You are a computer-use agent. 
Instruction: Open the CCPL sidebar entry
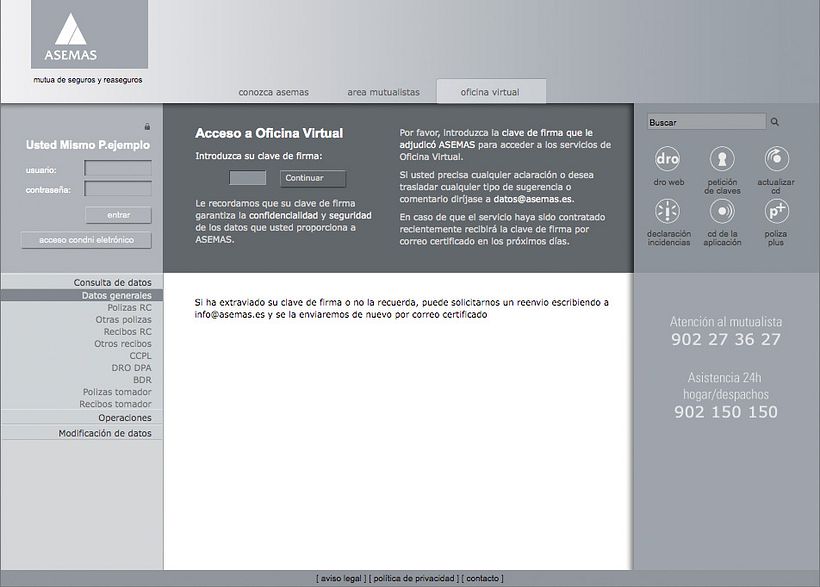coord(141,356)
